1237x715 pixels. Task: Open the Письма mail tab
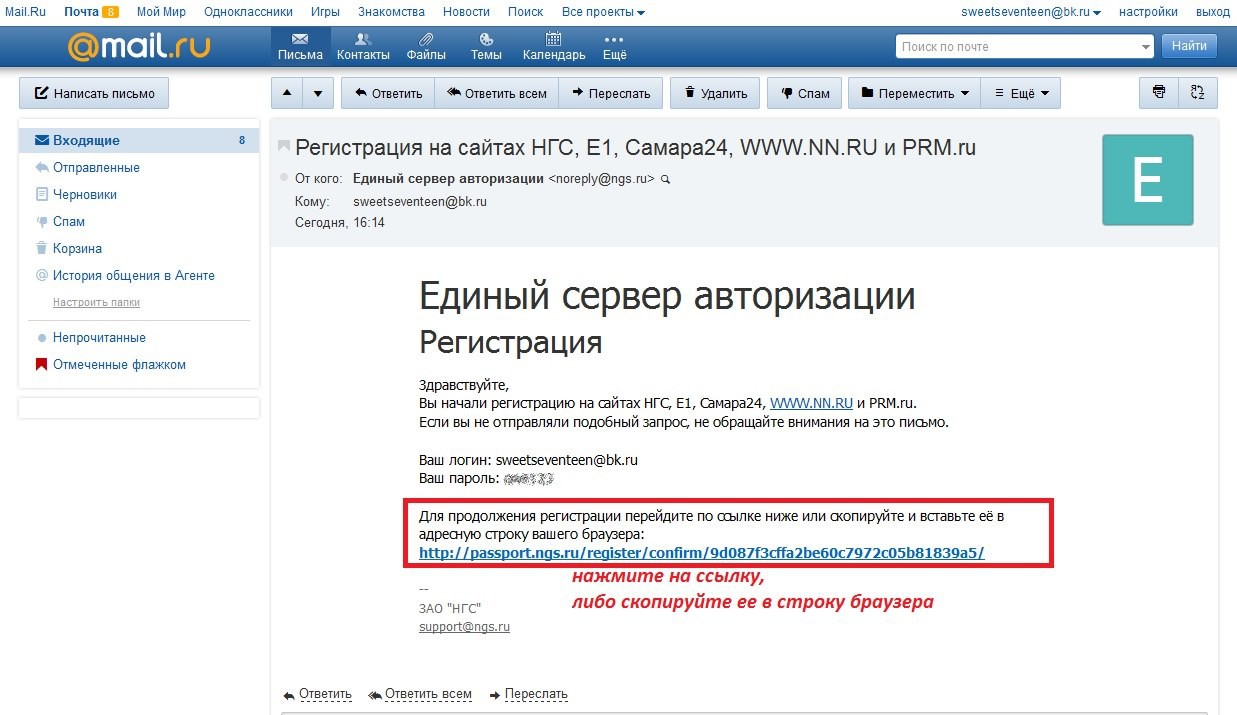click(300, 46)
